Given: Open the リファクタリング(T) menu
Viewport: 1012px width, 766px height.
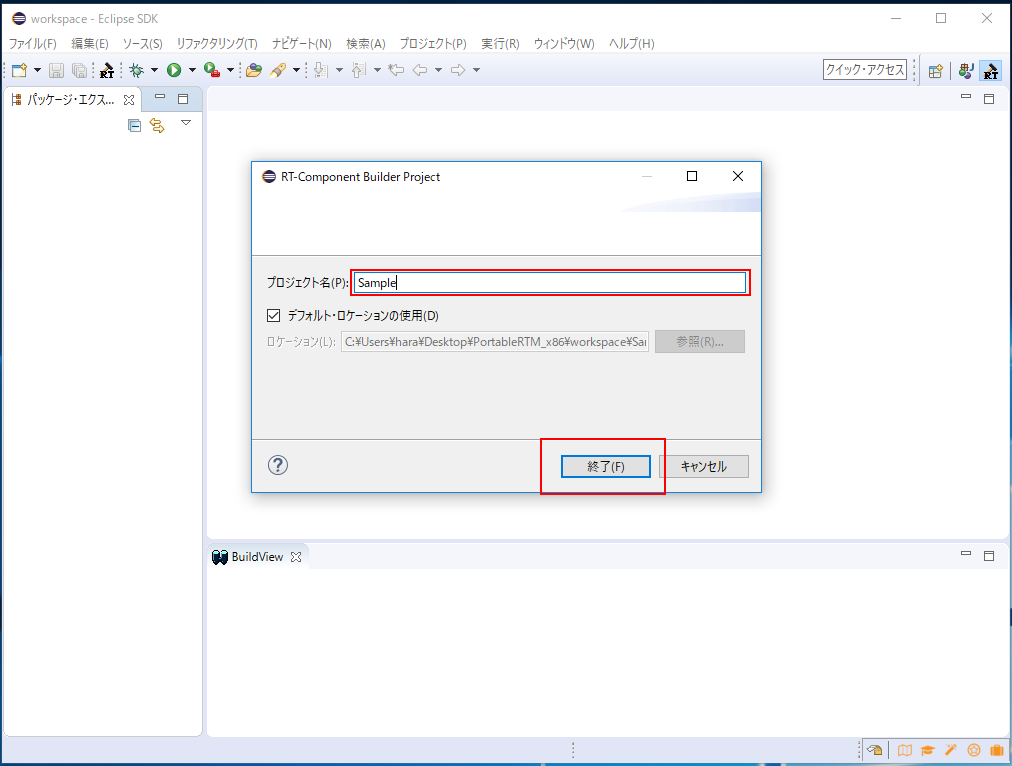Looking at the screenshot, I should [x=217, y=43].
